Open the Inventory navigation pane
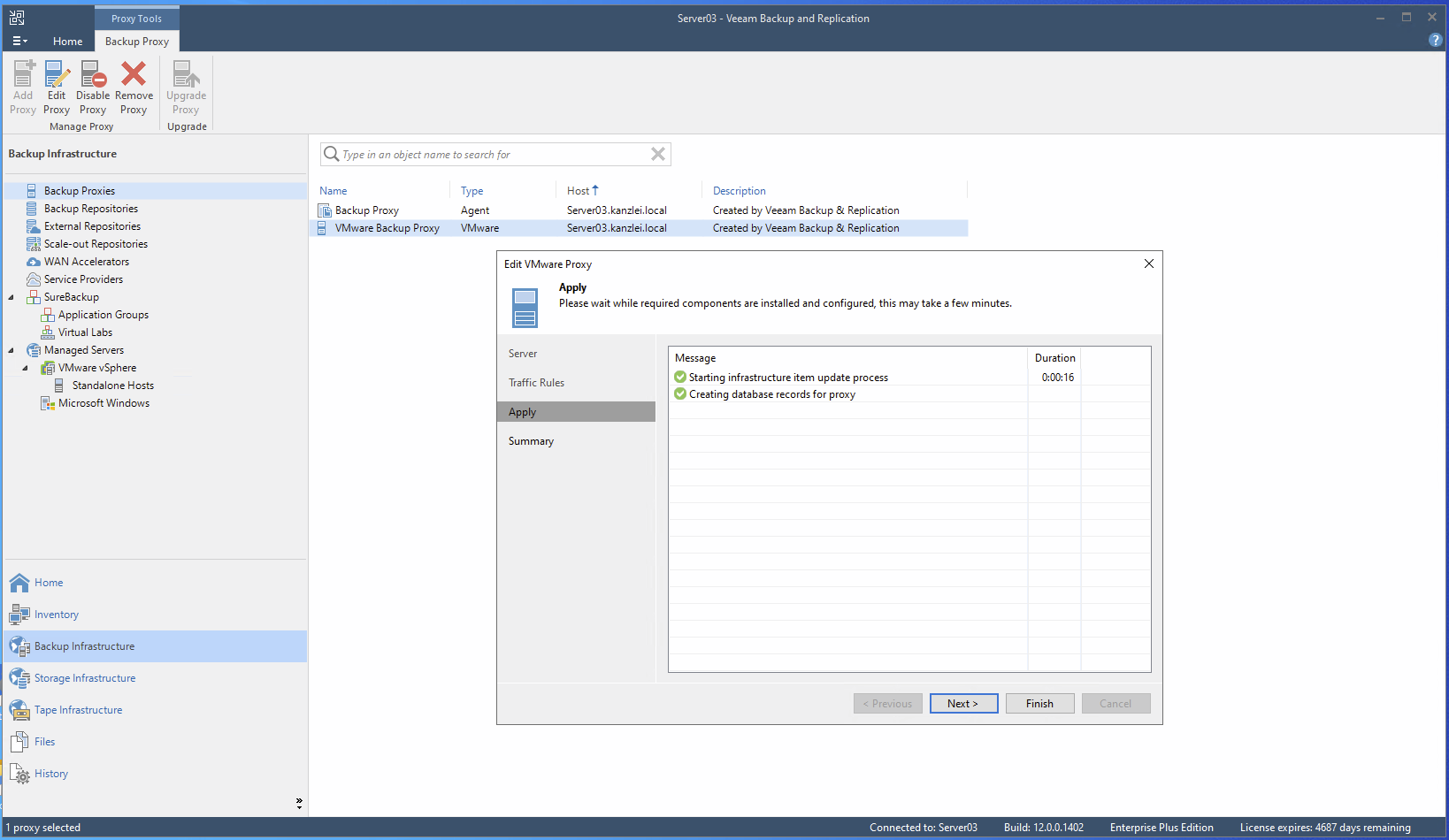The image size is (1449, 840). pos(155,615)
